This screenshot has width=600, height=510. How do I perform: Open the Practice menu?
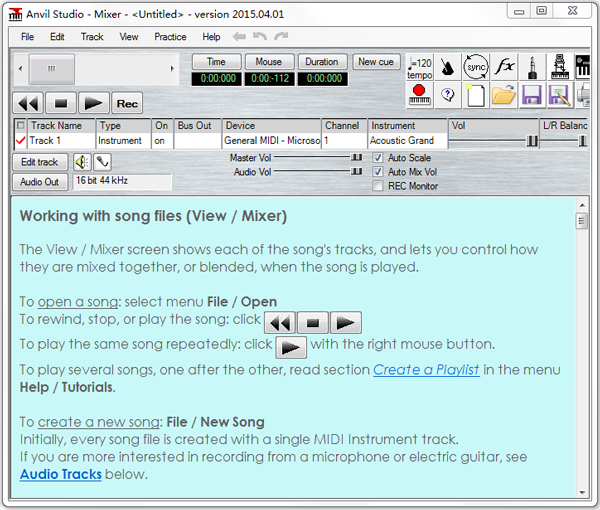[x=170, y=37]
